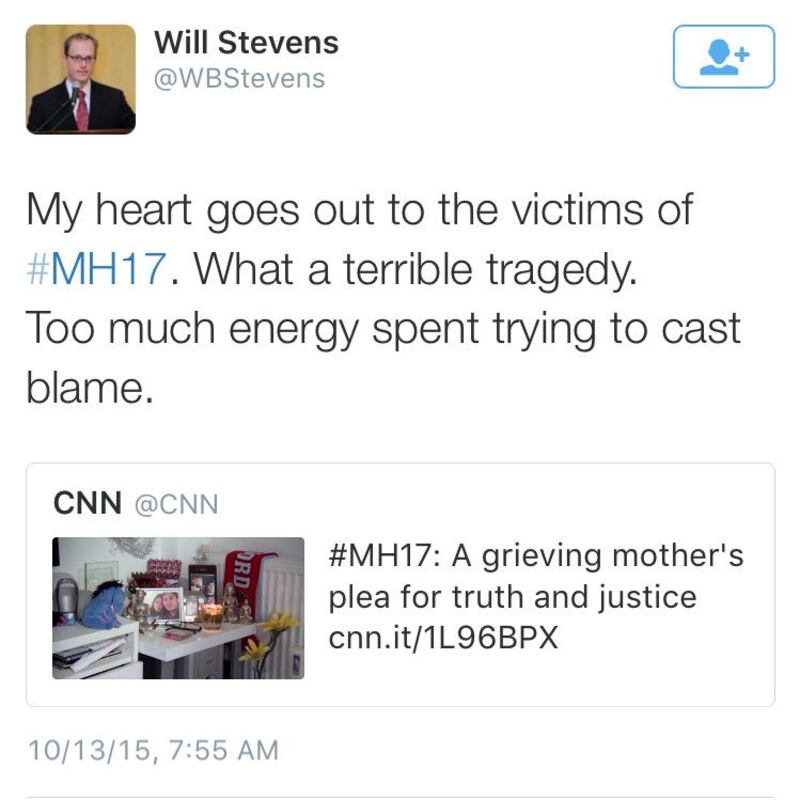Click 'A grieving mother's' headline text
The width and height of the screenshot is (800, 800).
click(586, 555)
